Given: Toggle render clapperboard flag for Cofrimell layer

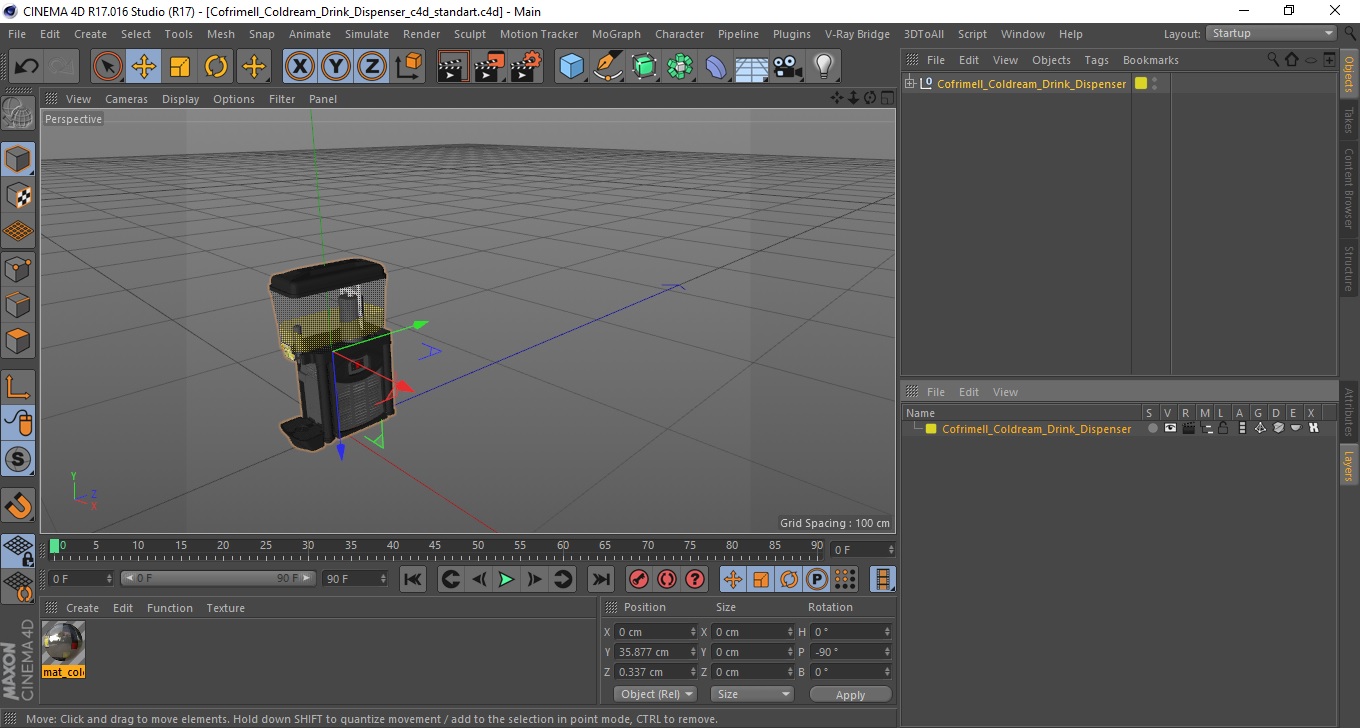Looking at the screenshot, I should (1188, 428).
